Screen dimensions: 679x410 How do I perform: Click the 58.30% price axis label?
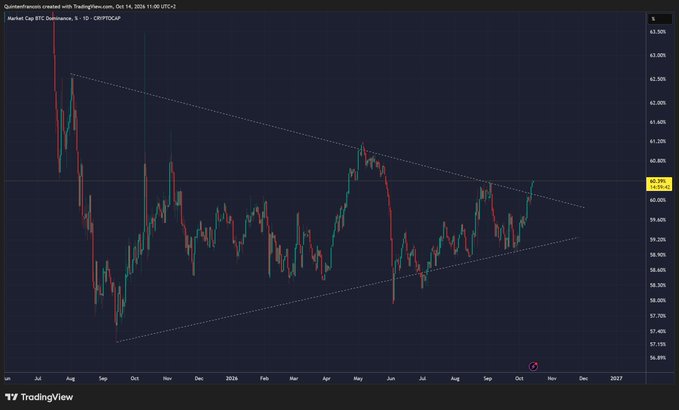[x=657, y=285]
